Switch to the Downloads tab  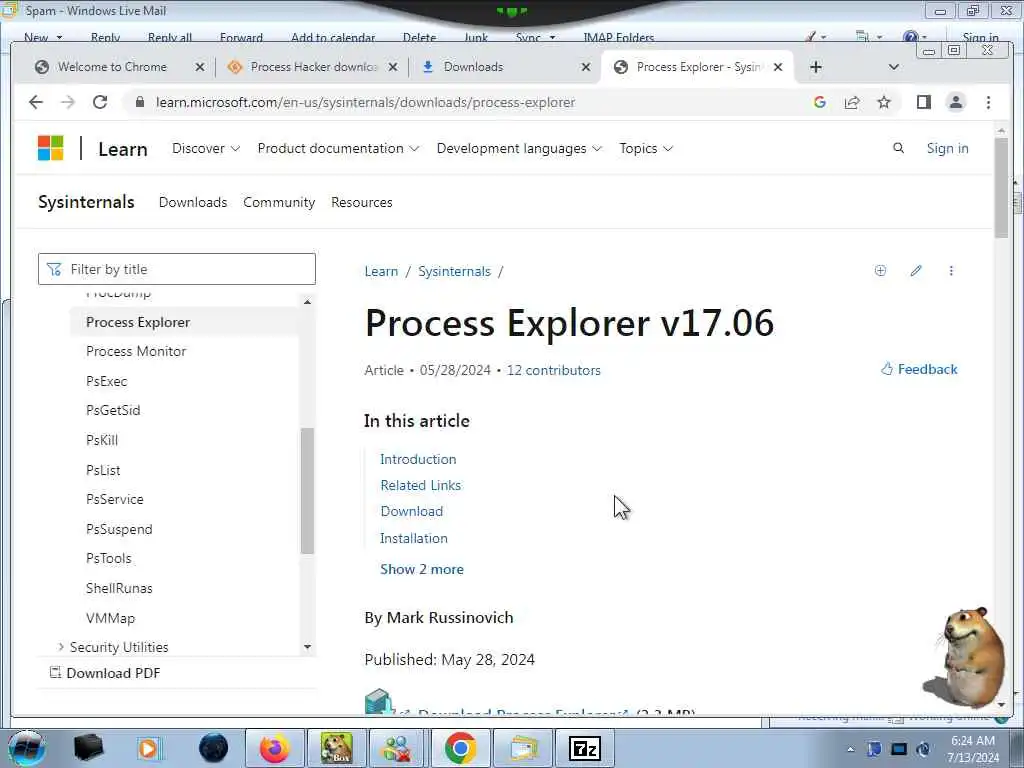tap(473, 67)
